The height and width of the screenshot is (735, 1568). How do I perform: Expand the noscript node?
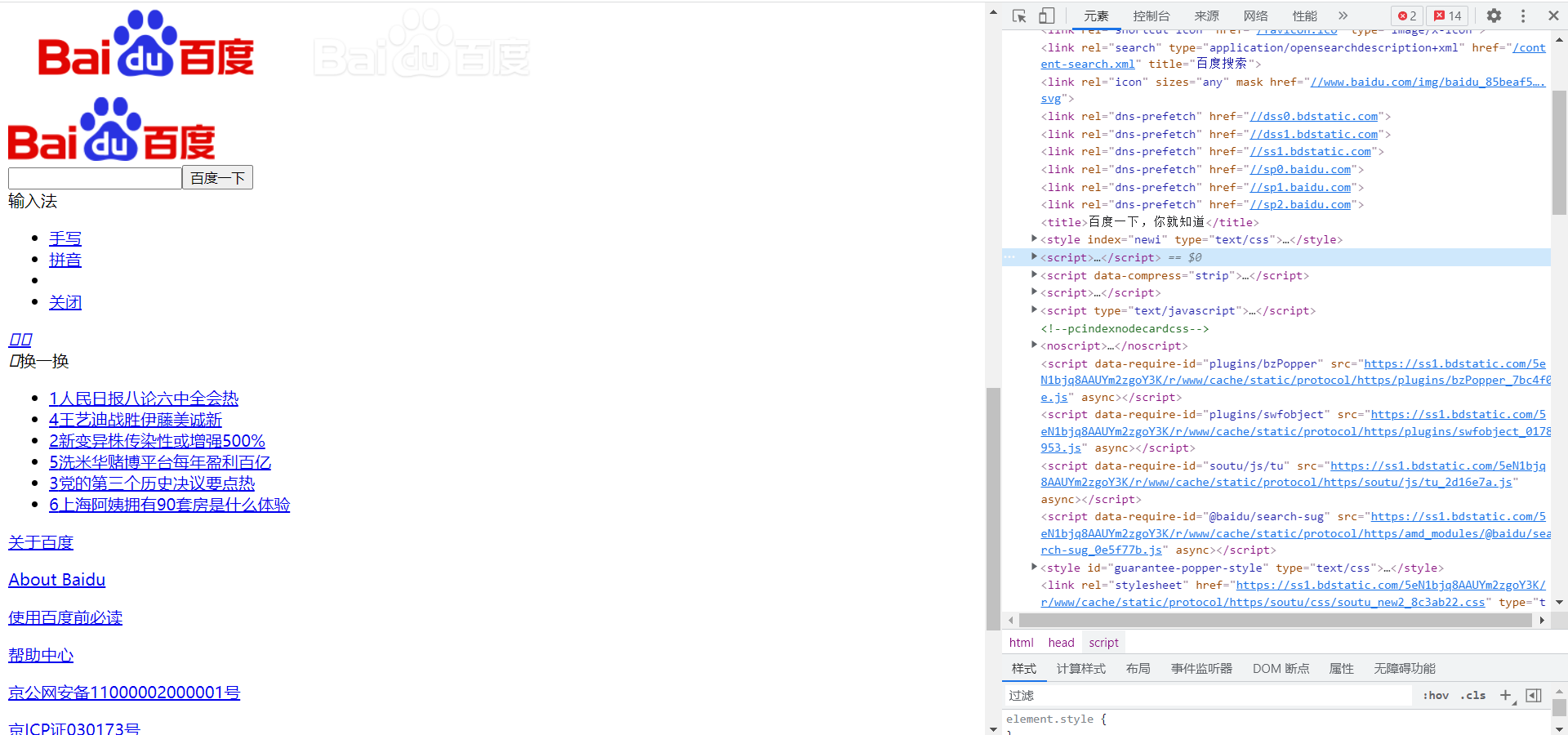point(1035,345)
